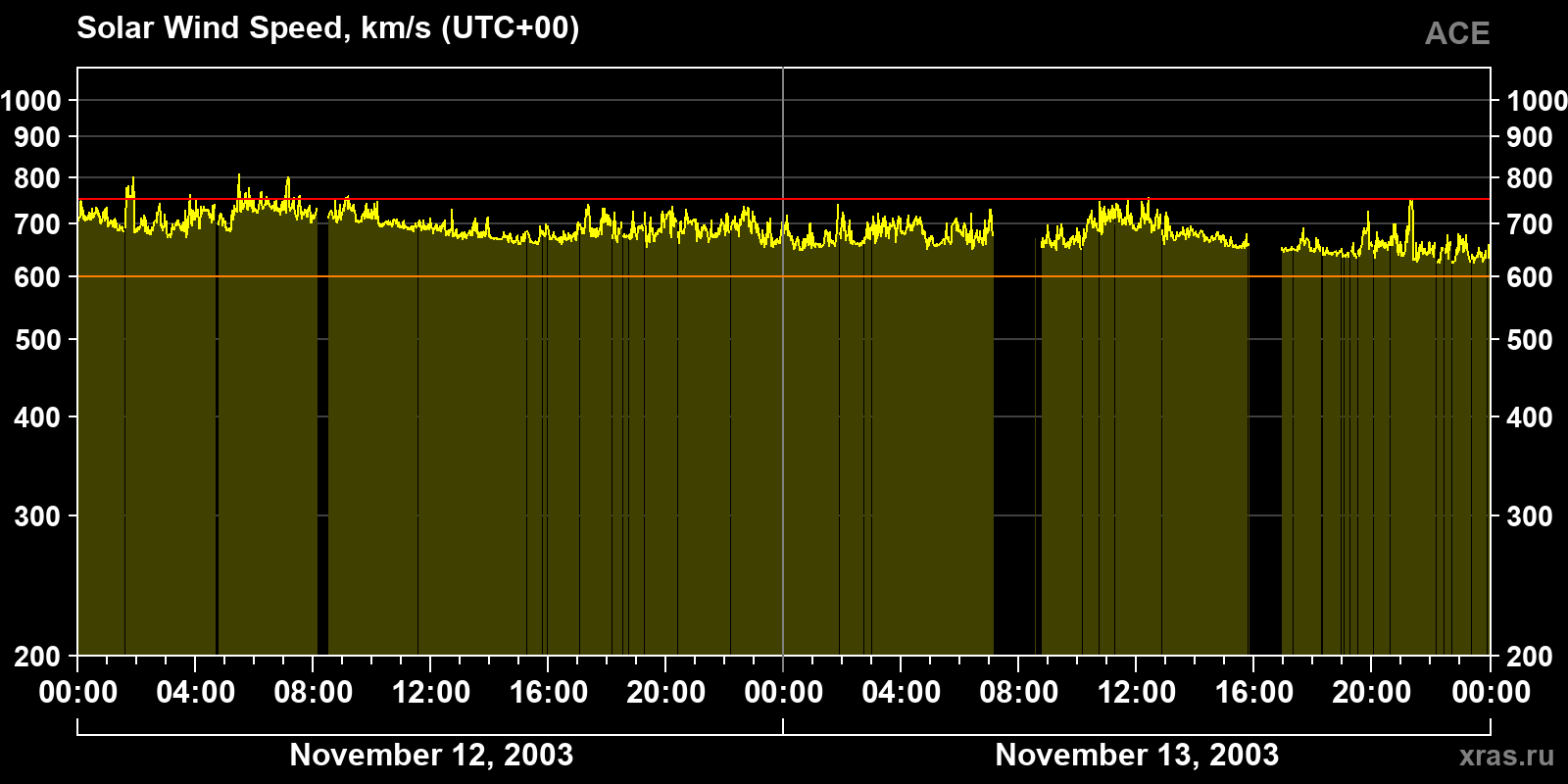This screenshot has height=784, width=1568.
Task: Click the right axis value '500'
Action: coord(1530,340)
